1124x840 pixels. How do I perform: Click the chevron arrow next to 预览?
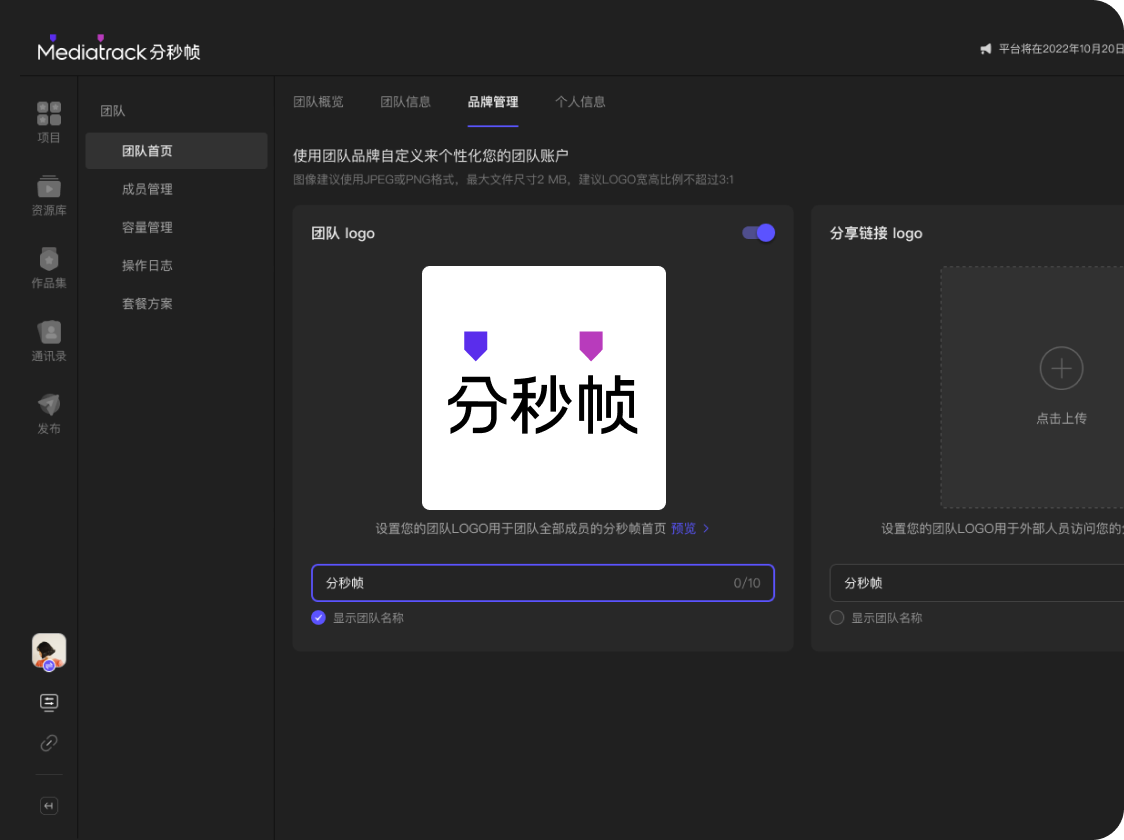pos(706,528)
